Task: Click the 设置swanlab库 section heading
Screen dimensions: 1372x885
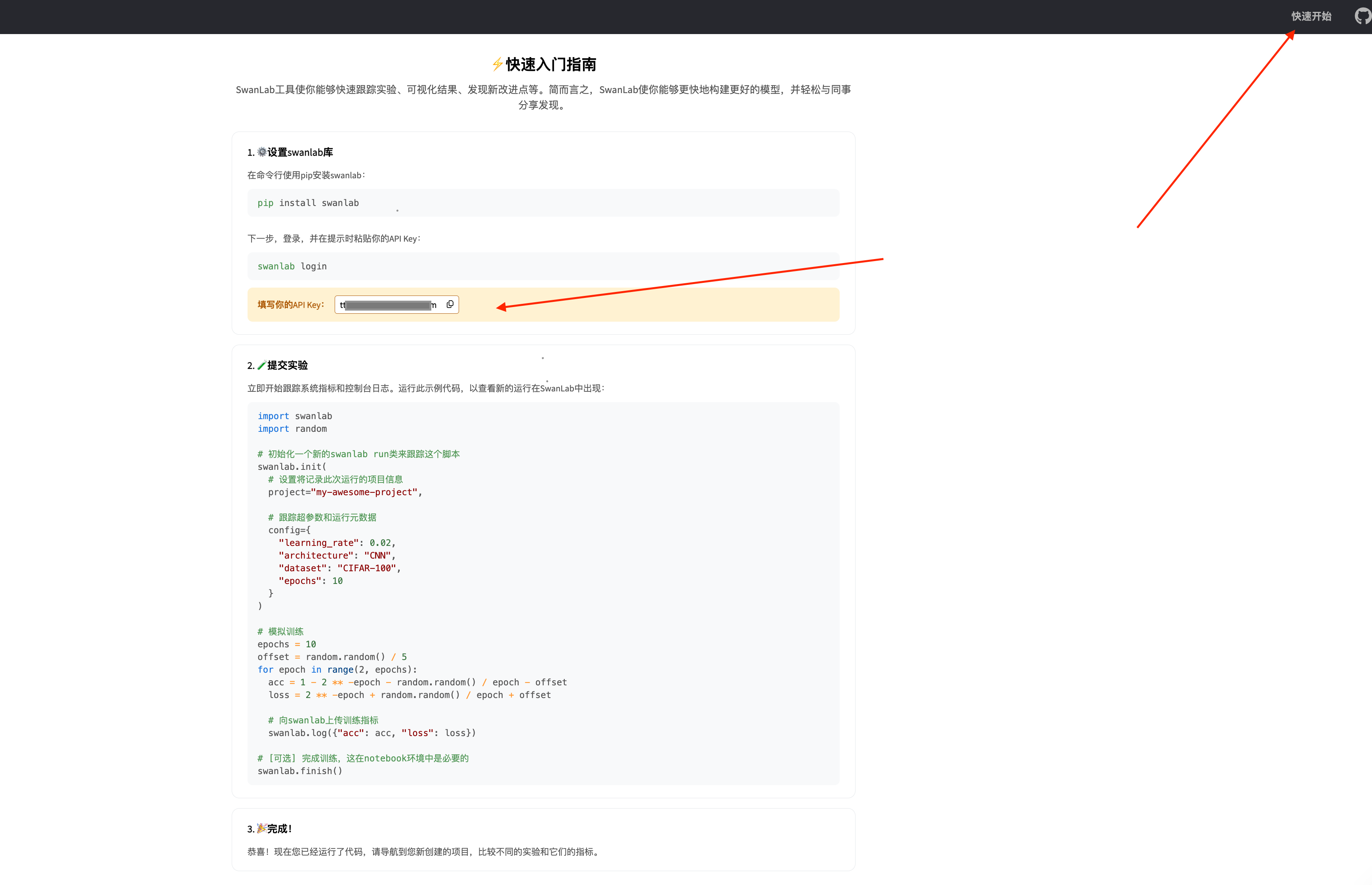Action: [300, 152]
